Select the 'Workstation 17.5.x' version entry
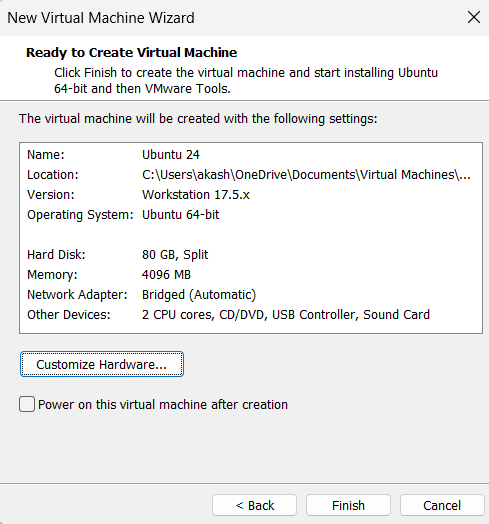Viewport: 489px width, 524px height. [196, 194]
